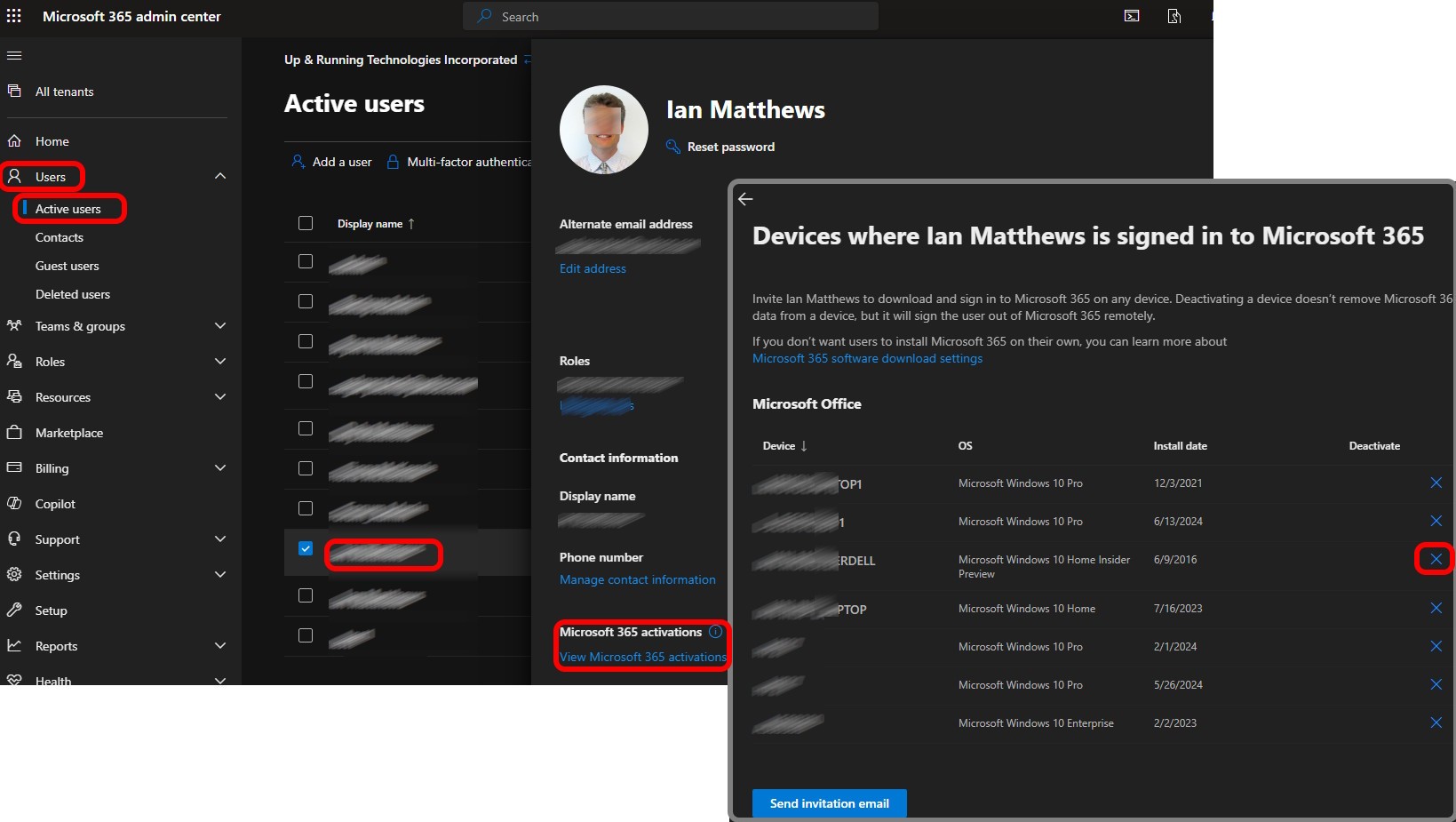Collapse the Users navigation section
Screen dimensions: 1456x822
coord(220,176)
